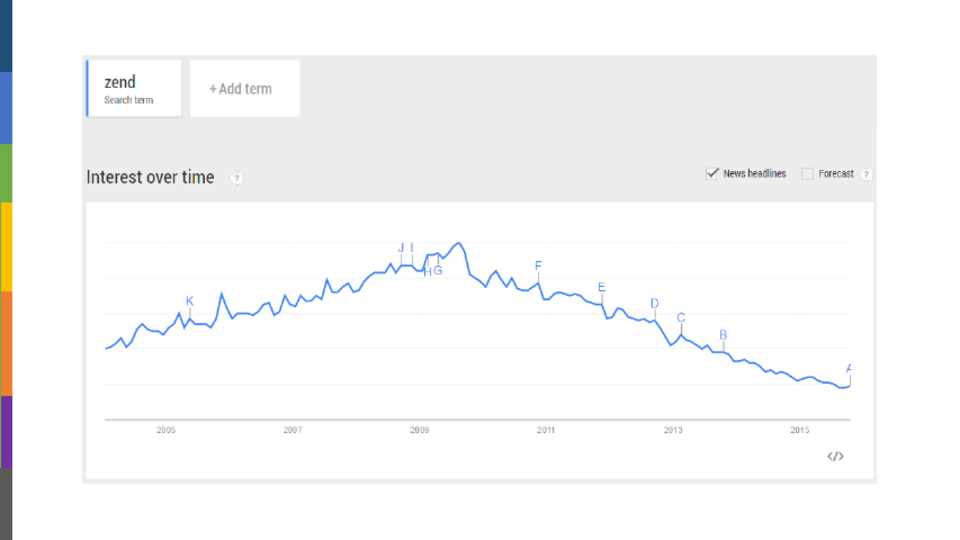
Task: Select the zend search term box
Action: tap(134, 89)
